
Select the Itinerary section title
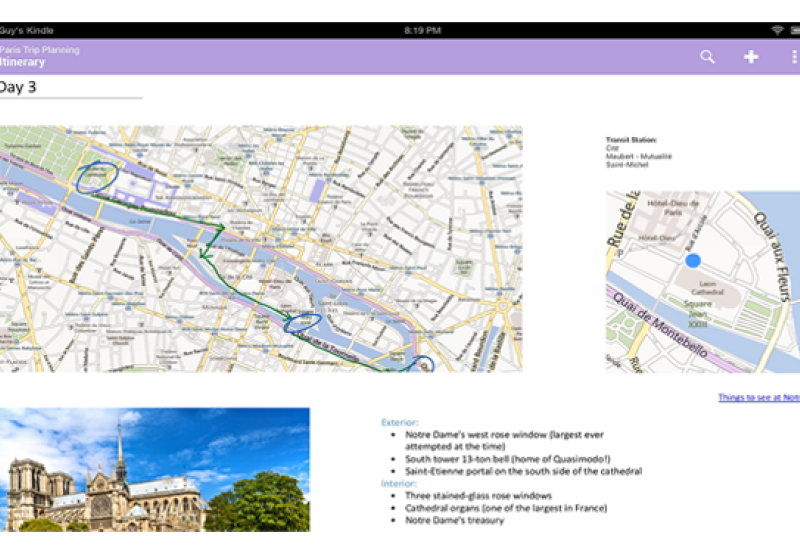coord(22,62)
